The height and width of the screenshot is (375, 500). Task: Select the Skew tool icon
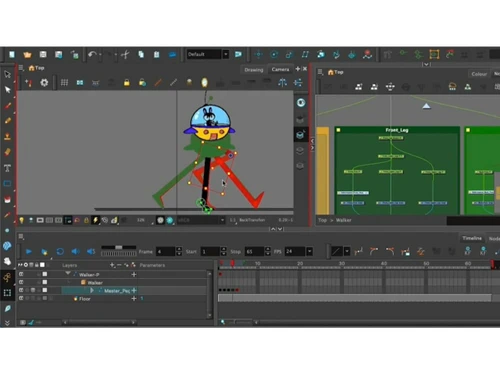click(x=305, y=54)
